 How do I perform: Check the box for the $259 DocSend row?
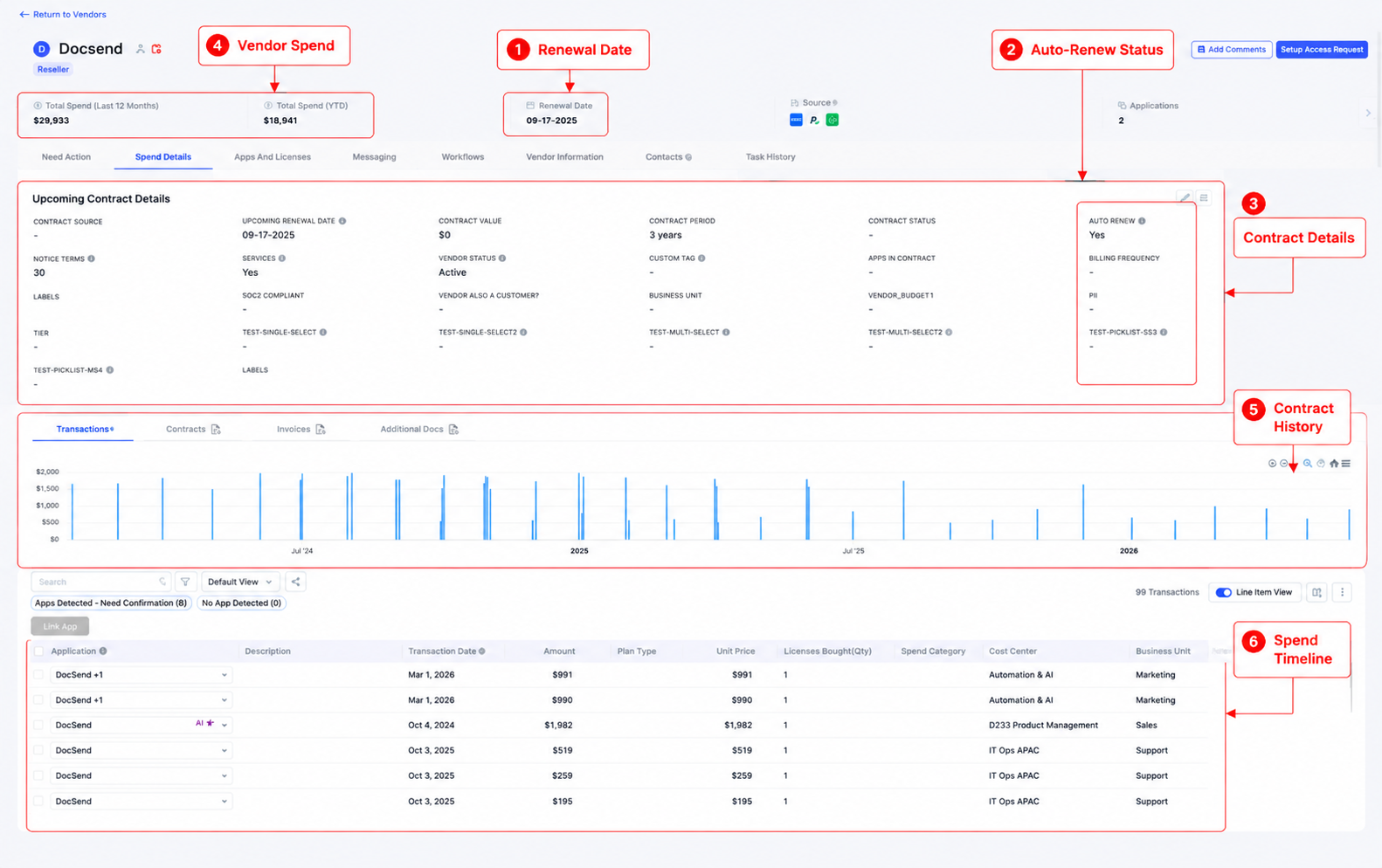[38, 775]
